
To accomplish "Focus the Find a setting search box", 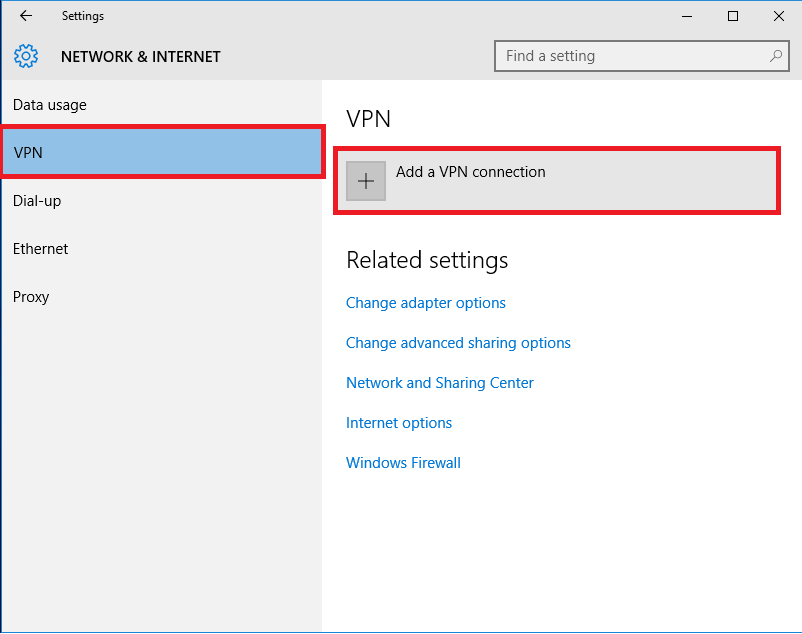I will [641, 56].
